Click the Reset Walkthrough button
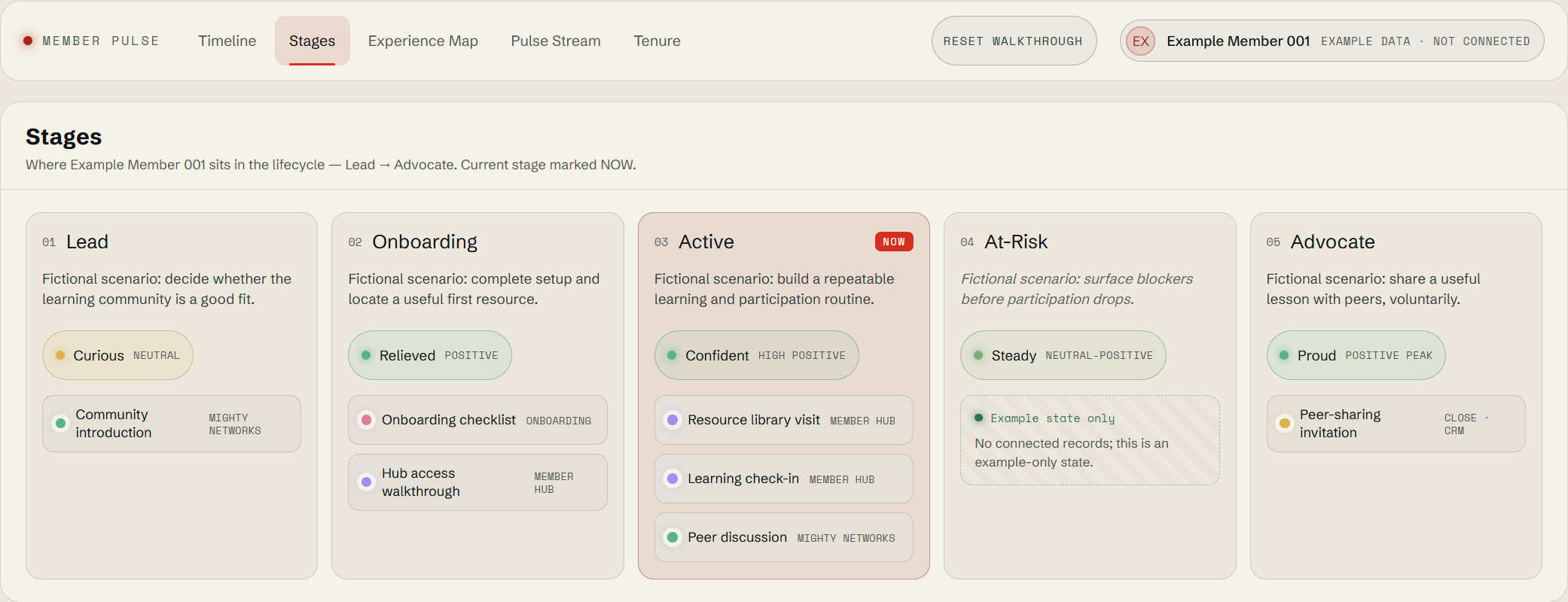This screenshot has width=1568, height=602. [1014, 41]
